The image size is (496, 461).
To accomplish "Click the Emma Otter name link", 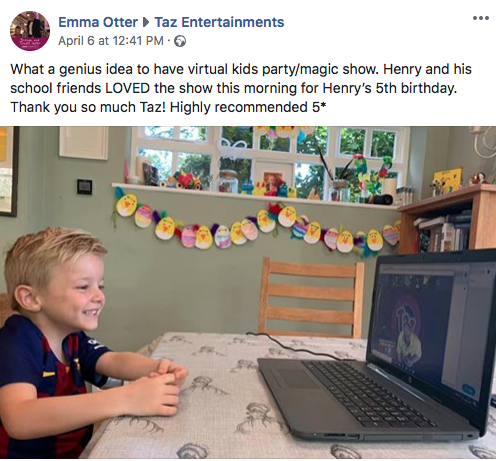I will pos(98,22).
